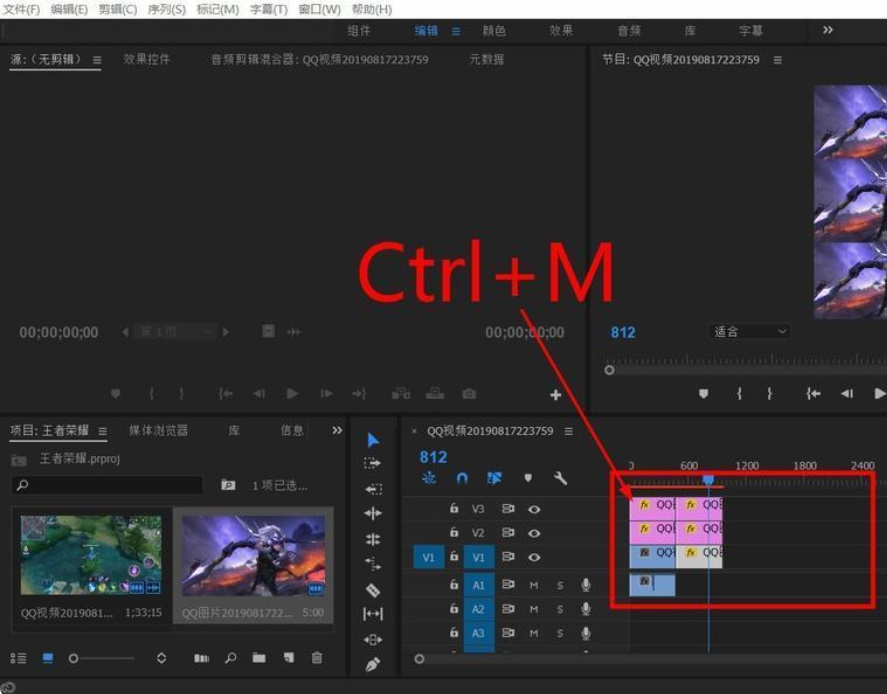This screenshot has width=887, height=694.
Task: Mute audio track A1
Action: [x=534, y=585]
